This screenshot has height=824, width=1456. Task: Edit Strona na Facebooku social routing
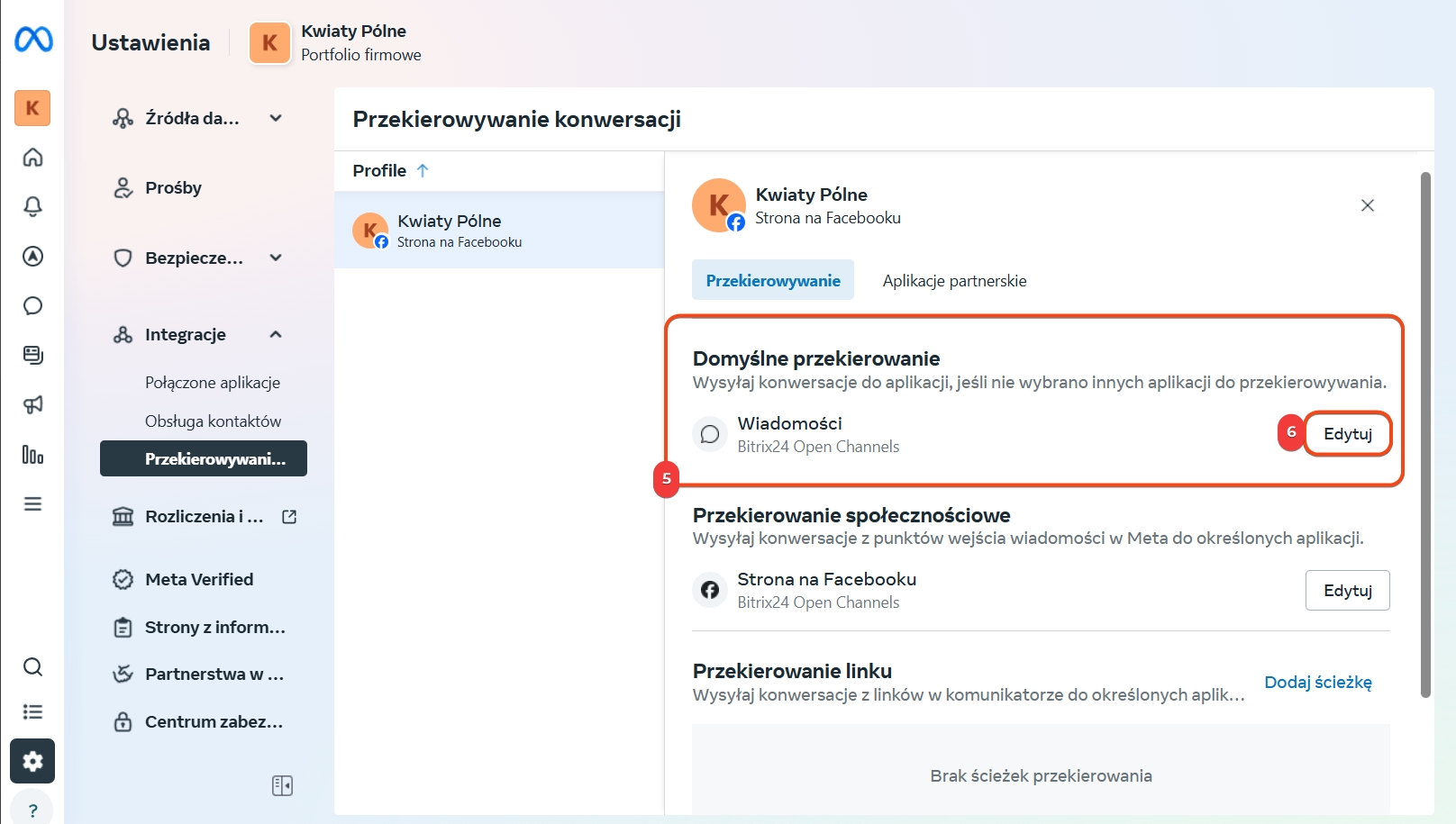coord(1348,591)
